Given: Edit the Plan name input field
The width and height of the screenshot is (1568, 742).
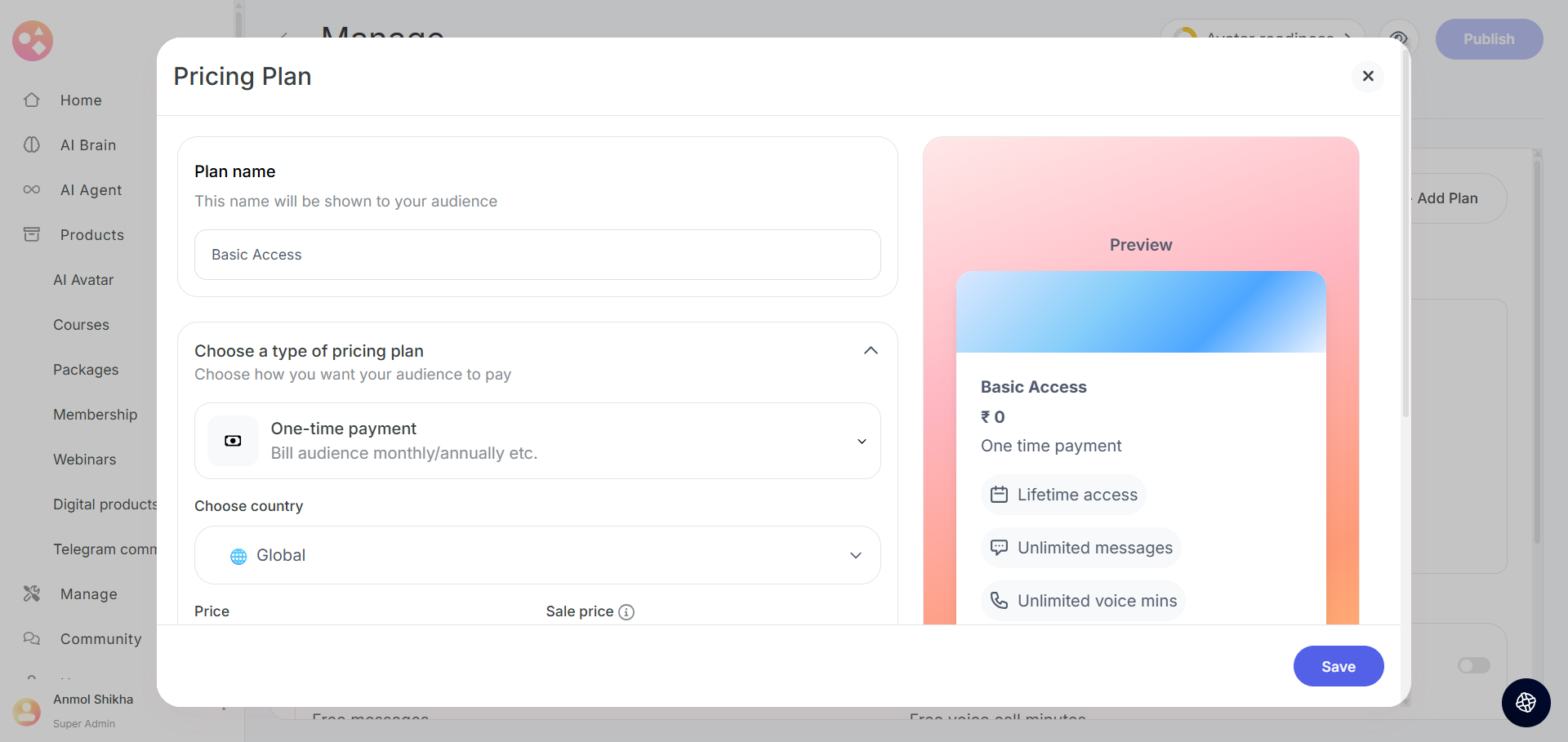Looking at the screenshot, I should [x=537, y=255].
